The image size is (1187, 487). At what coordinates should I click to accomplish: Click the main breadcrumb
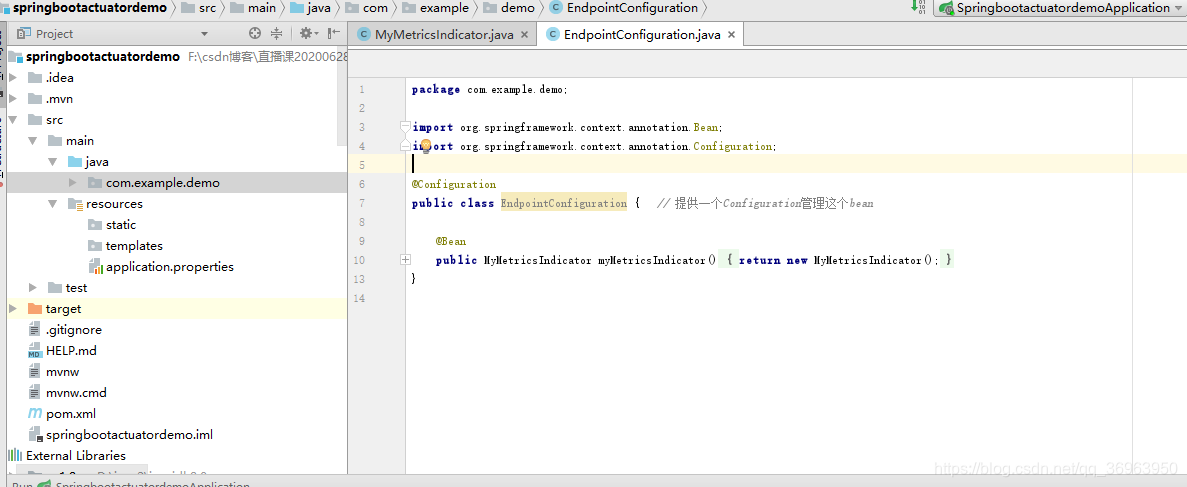pos(253,8)
